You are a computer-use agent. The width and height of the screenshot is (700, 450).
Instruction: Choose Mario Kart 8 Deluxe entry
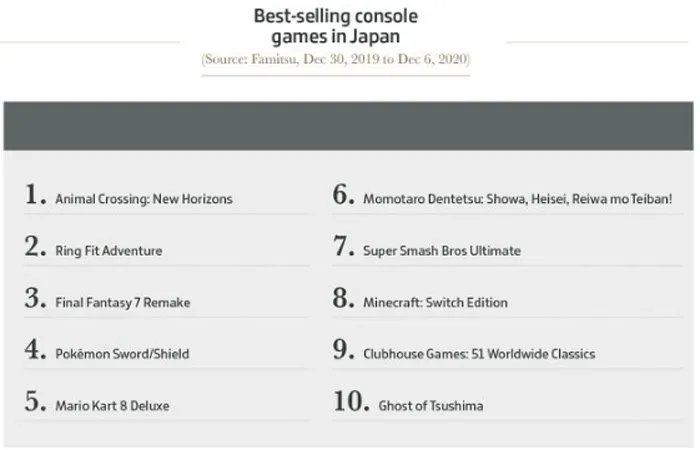[x=112, y=406]
